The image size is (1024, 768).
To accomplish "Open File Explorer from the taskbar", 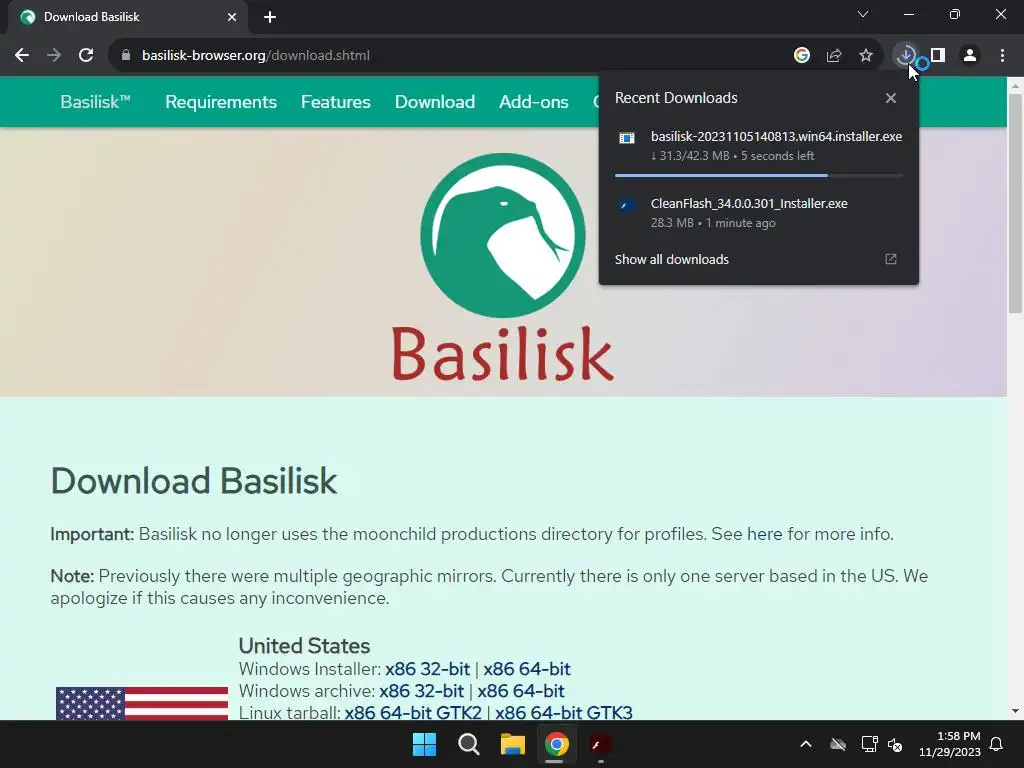I will (x=513, y=744).
